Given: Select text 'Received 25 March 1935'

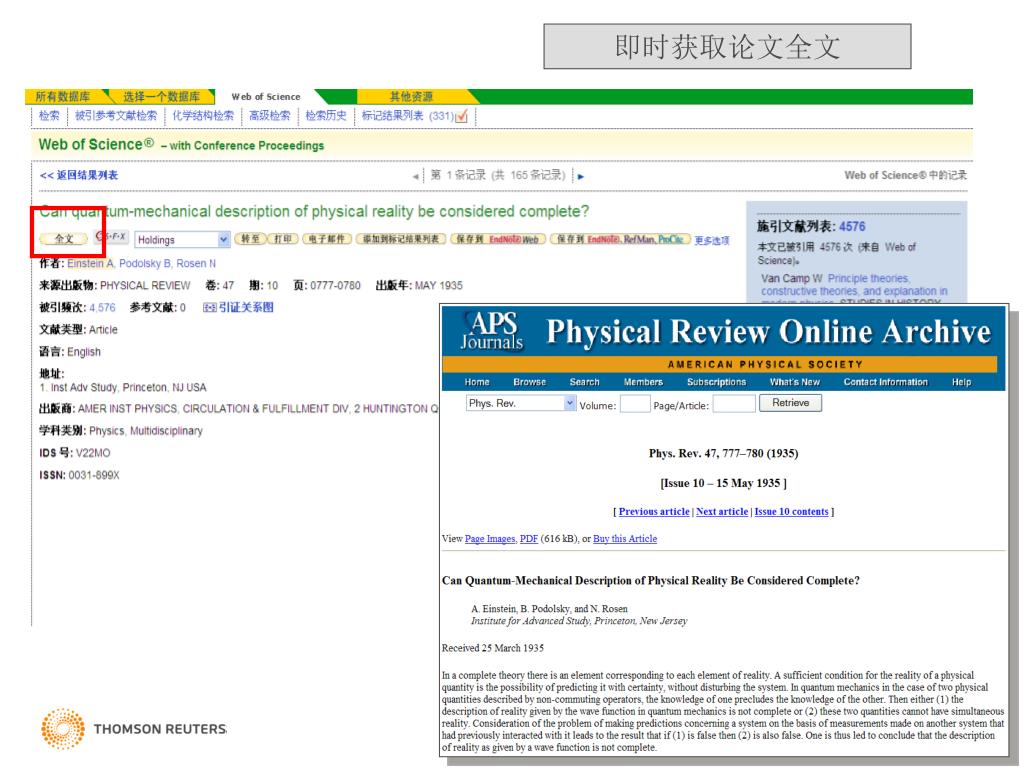Looking at the screenshot, I should 492,648.
